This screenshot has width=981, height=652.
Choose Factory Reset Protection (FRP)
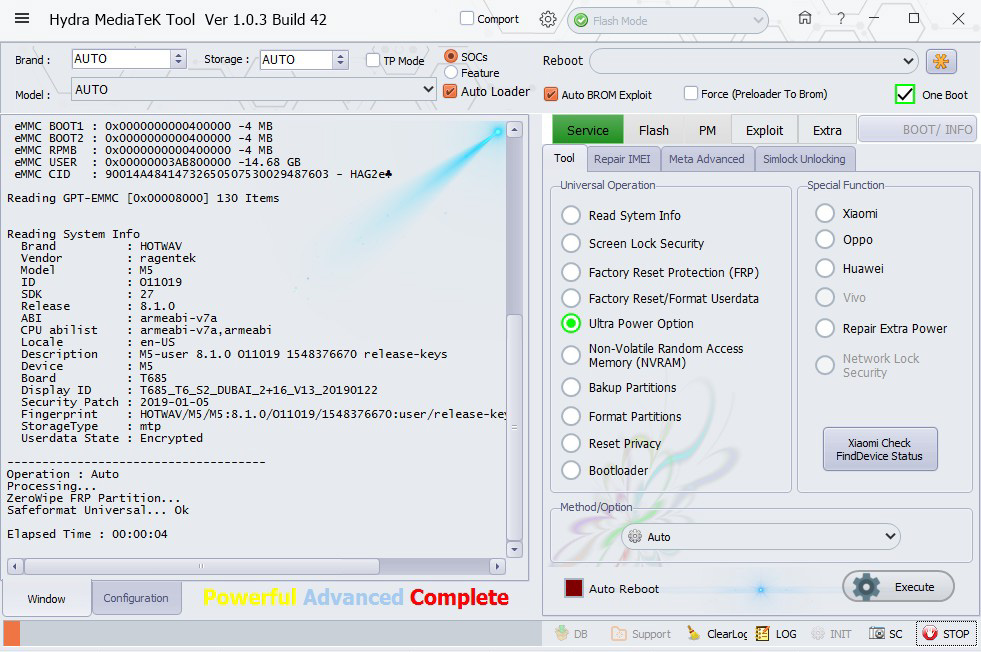point(571,272)
